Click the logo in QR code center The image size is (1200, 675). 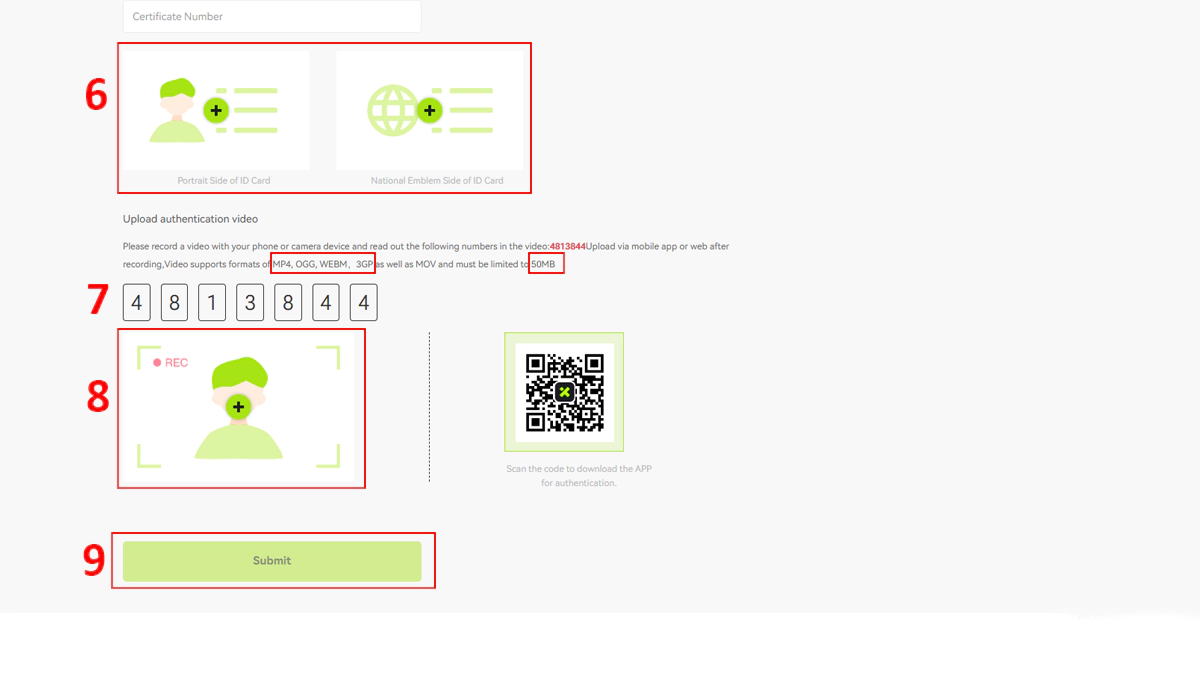point(565,392)
